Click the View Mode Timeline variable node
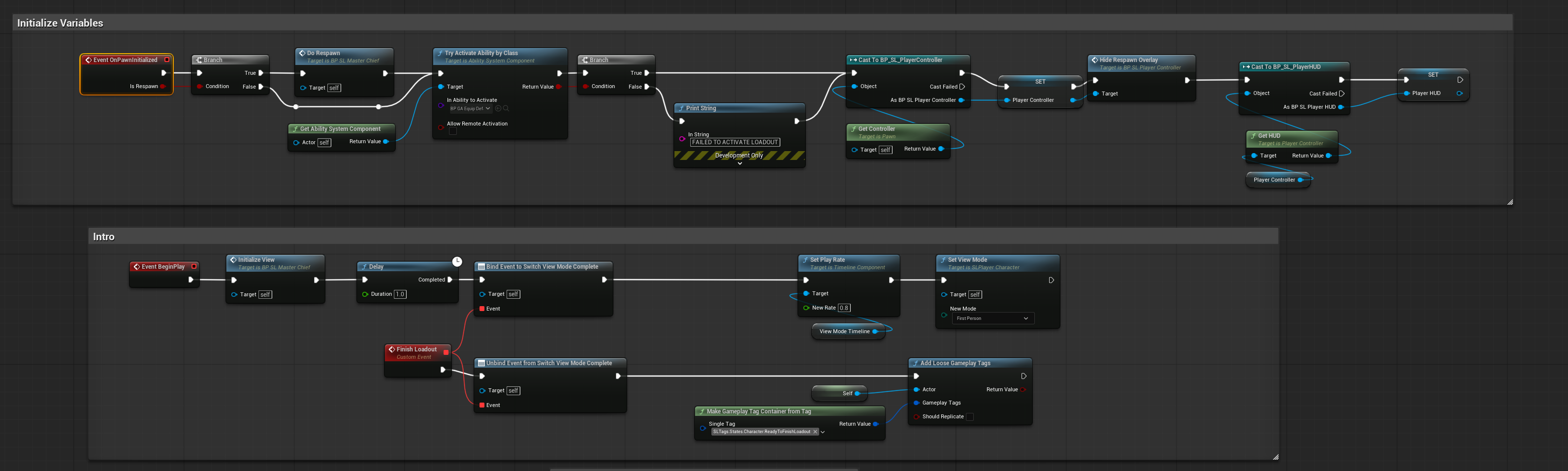The width and height of the screenshot is (1568, 471). pos(848,332)
